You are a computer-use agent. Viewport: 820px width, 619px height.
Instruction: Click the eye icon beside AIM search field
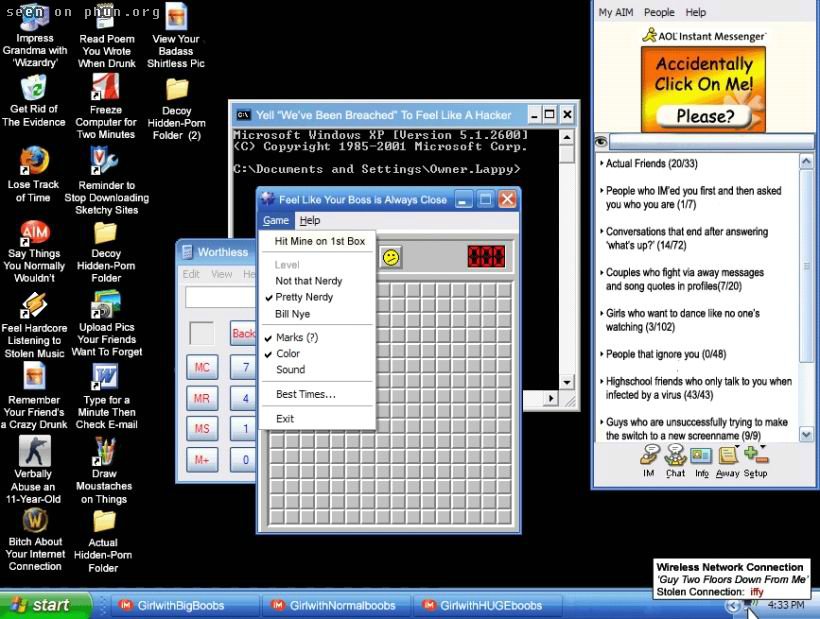pos(601,141)
